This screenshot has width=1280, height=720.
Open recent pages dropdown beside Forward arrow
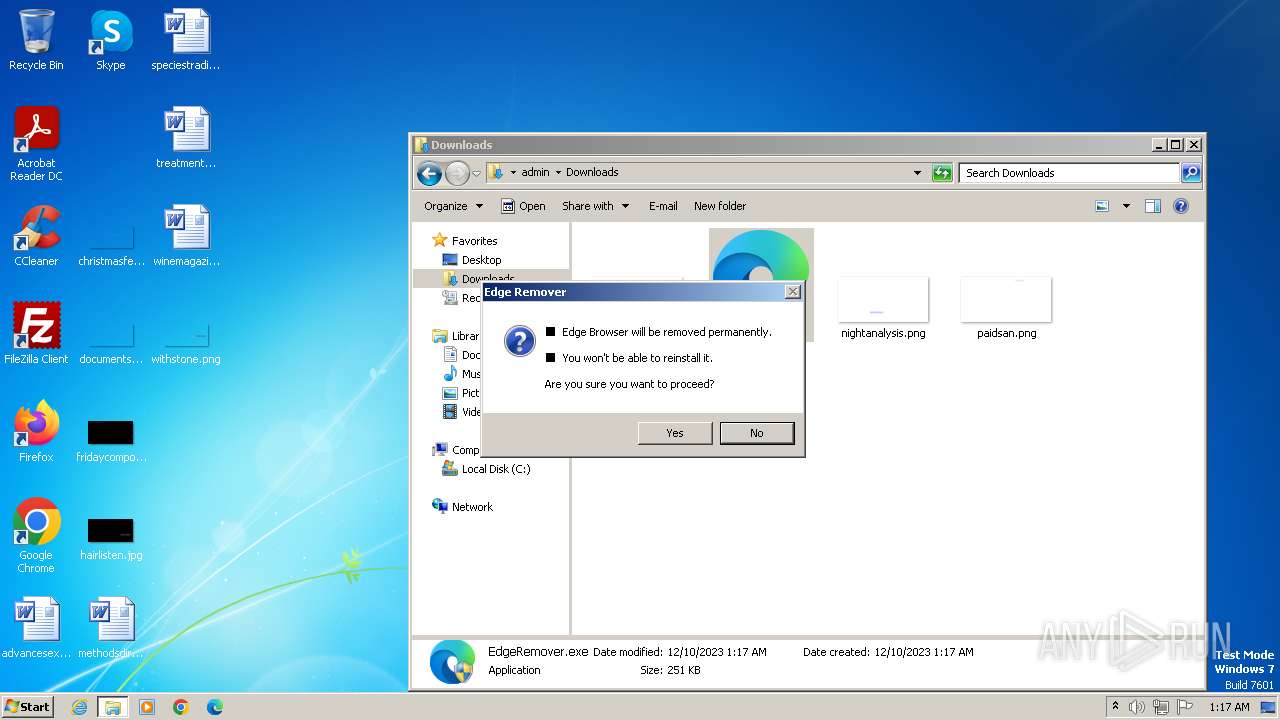[x=477, y=173]
